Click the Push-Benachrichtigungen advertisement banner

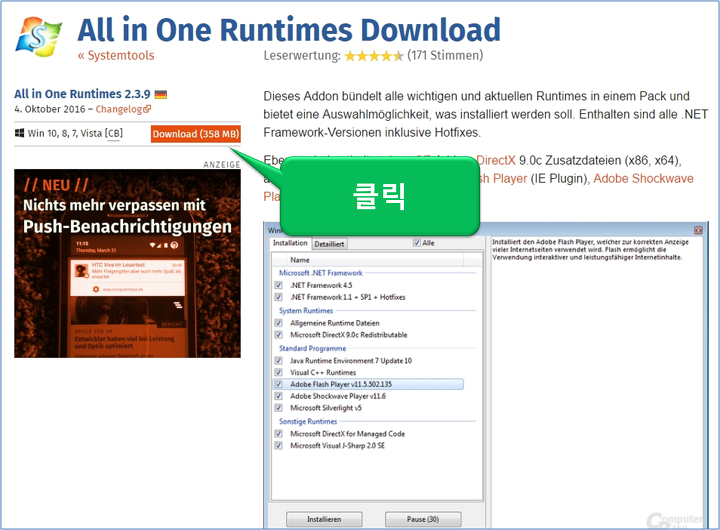pos(127,263)
